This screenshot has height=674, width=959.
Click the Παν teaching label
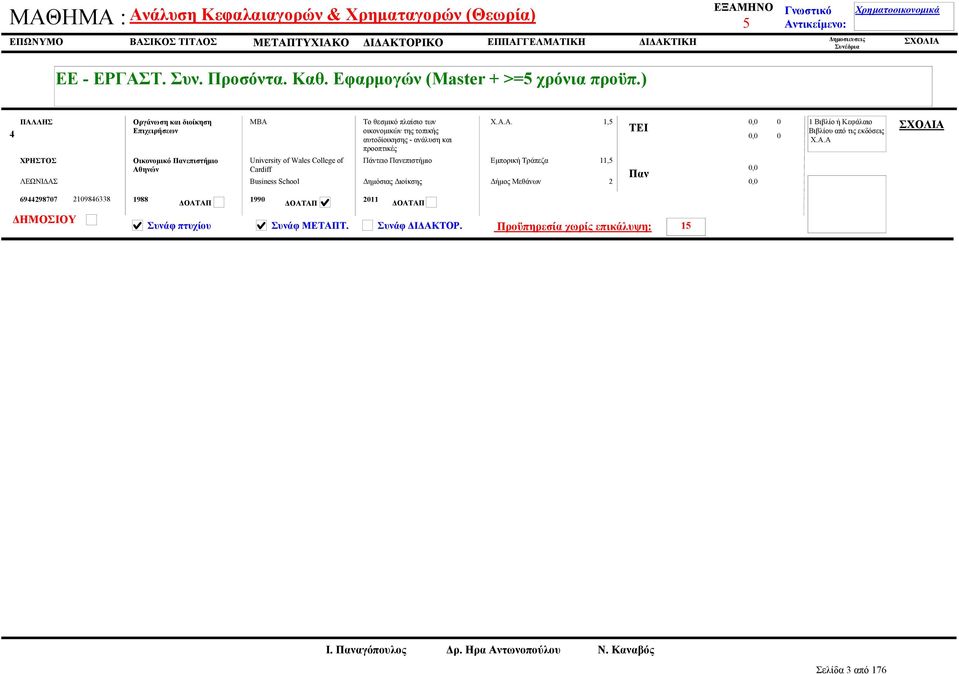[x=639, y=174]
